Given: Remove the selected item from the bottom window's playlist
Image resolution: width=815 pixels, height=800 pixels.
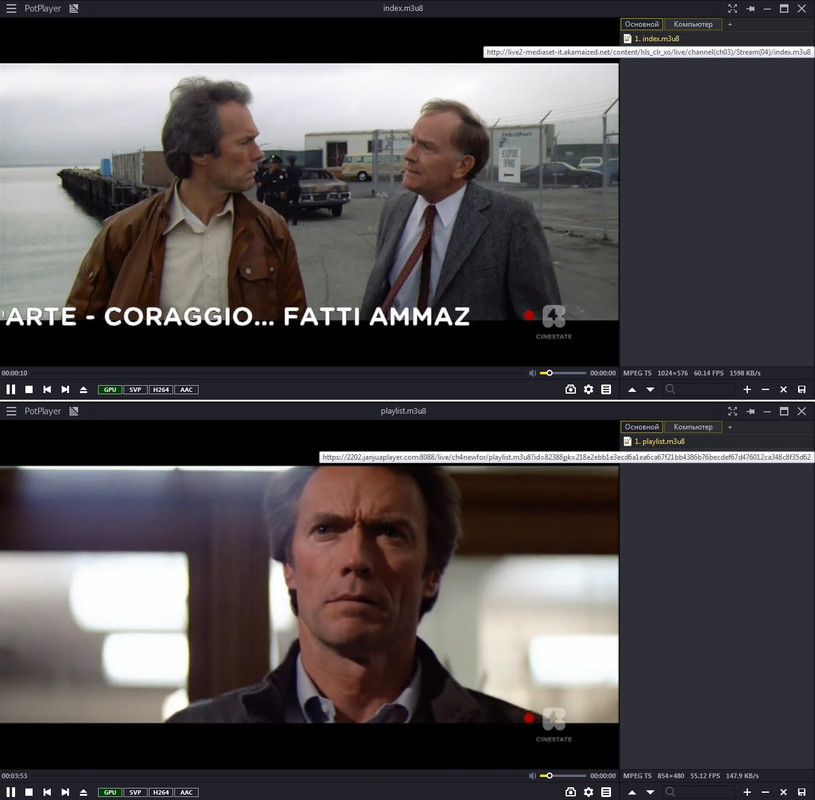Looking at the screenshot, I should point(765,792).
